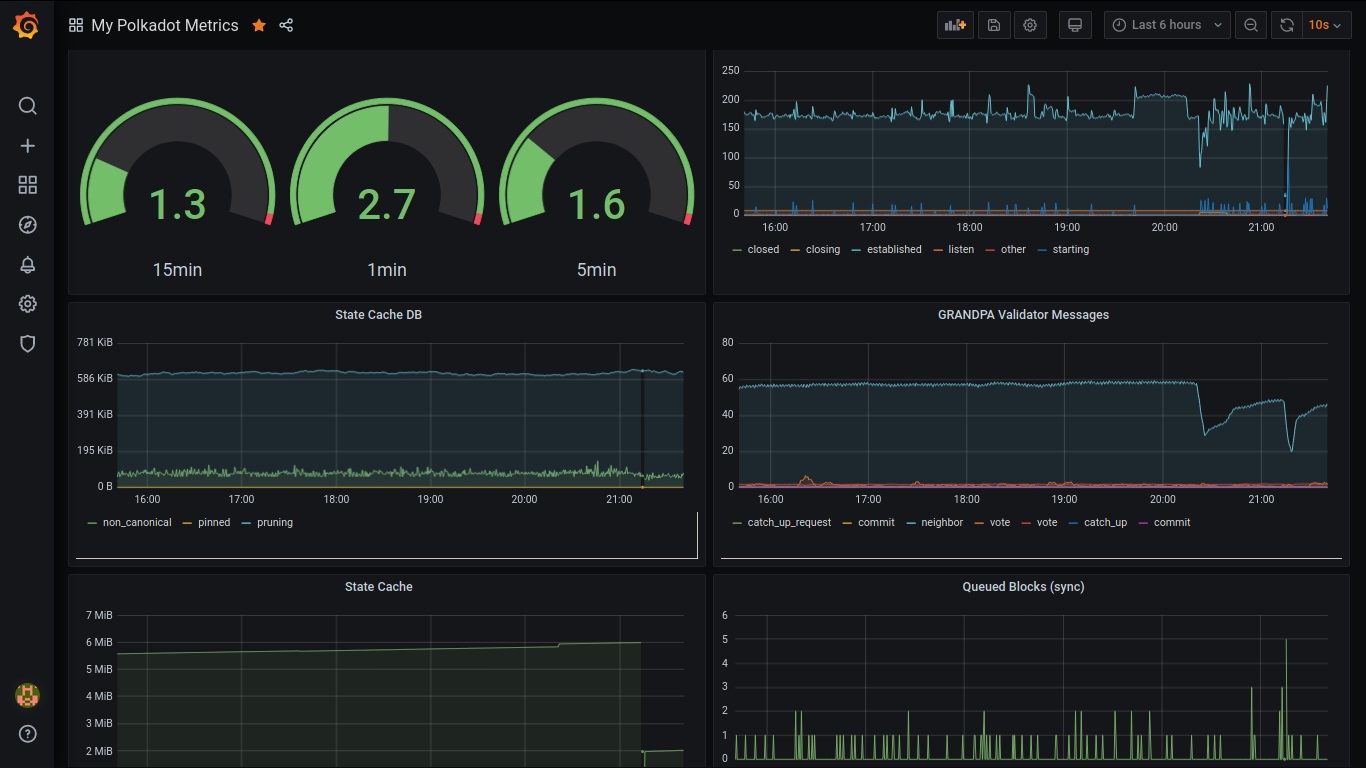Toggle the 'neighbor' series in GRANDPA legend

tap(941, 523)
